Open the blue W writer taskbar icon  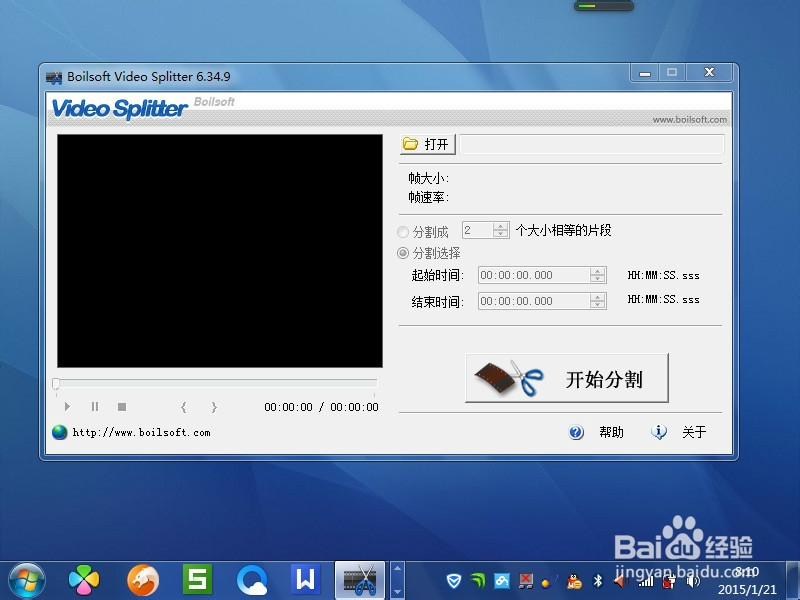coord(305,580)
